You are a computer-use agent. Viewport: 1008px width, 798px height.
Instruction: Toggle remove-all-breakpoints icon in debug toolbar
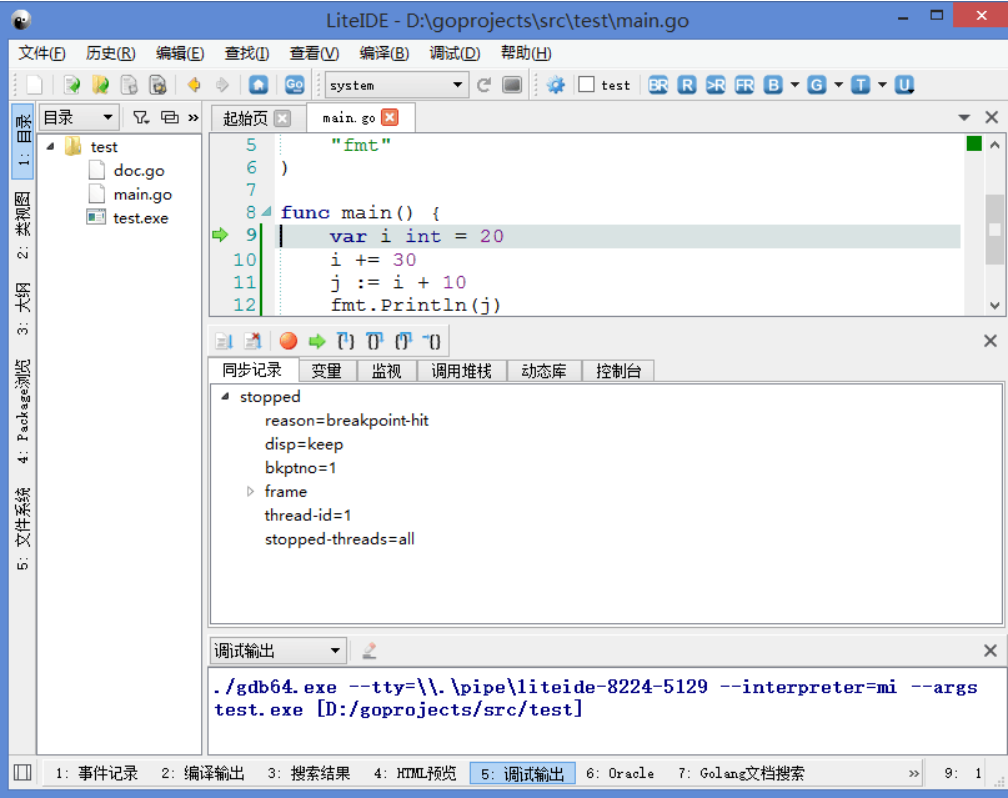pos(253,340)
